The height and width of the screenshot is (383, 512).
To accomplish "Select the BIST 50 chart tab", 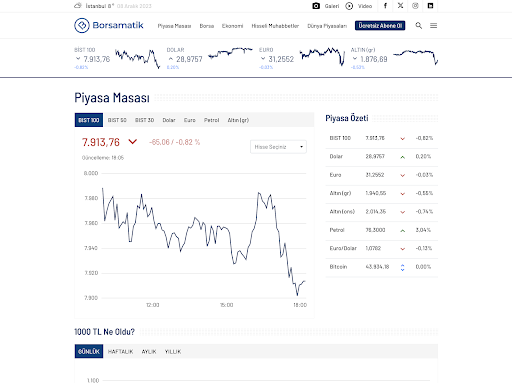I will pyautogui.click(x=117, y=120).
